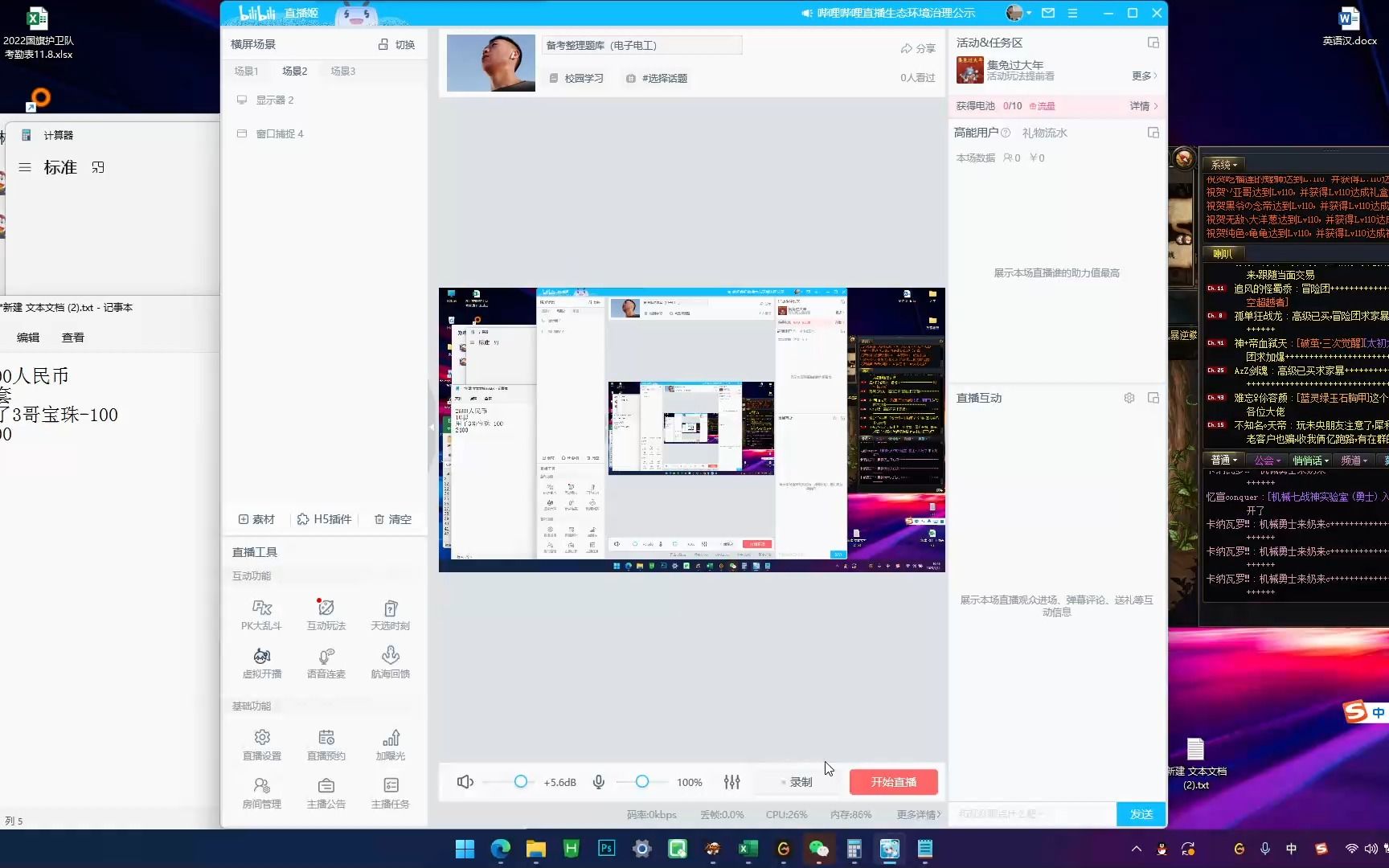Switch to 场景3 tab
This screenshot has width=1389, height=868.
pos(342,72)
